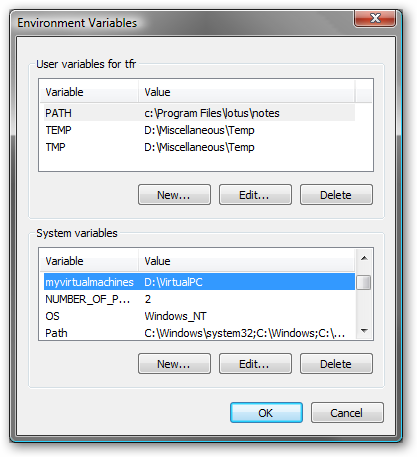Select the myvirtualmachines system variable
This screenshot has width=417, height=457.
click(x=199, y=282)
